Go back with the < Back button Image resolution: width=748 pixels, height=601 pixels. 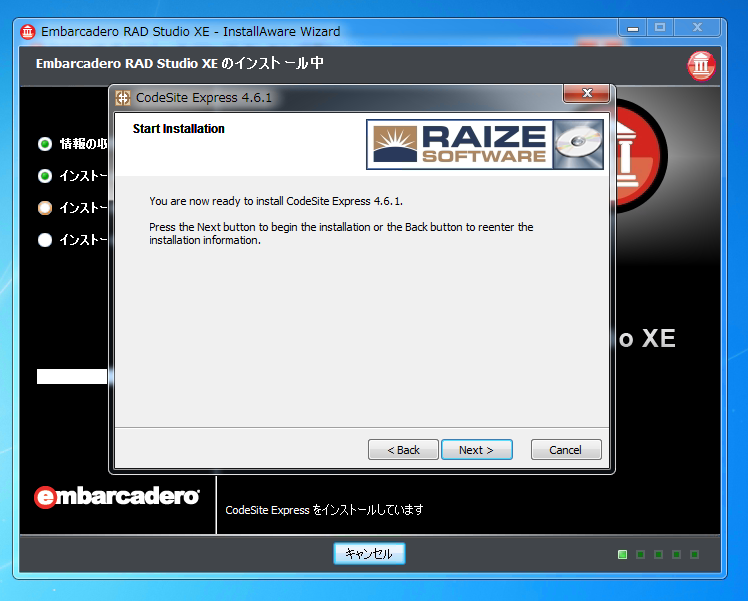click(403, 450)
